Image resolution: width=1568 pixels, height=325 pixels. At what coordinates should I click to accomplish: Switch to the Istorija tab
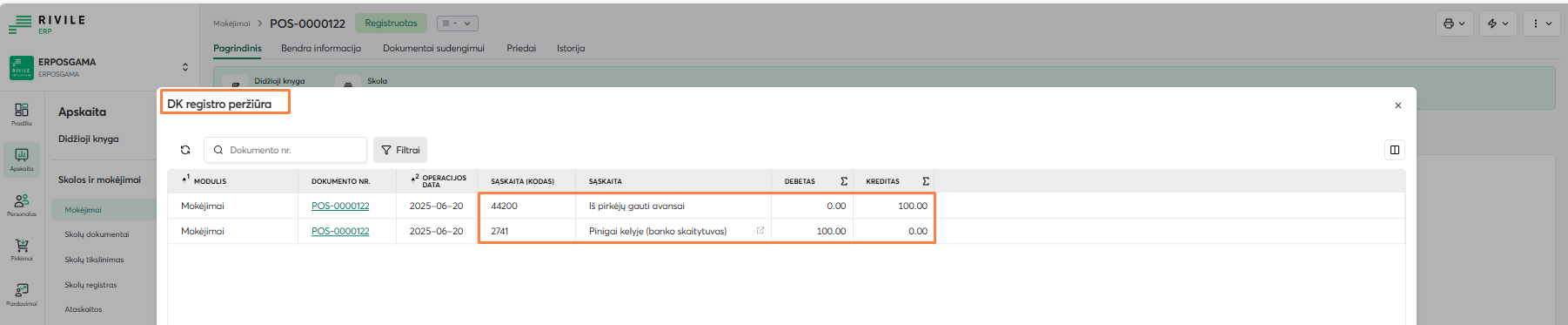pyautogui.click(x=571, y=49)
